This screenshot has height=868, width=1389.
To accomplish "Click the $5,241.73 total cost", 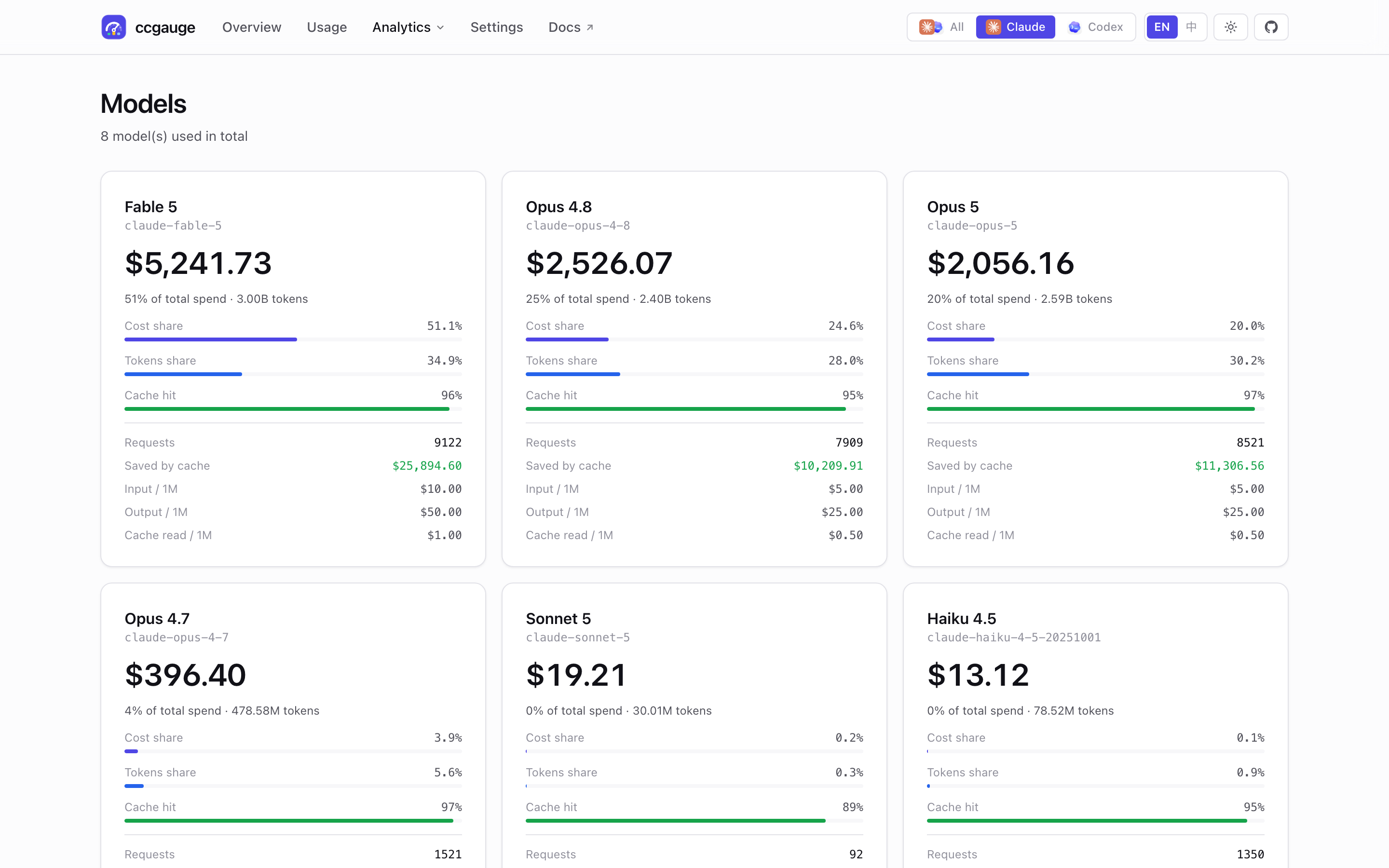I will [x=198, y=263].
